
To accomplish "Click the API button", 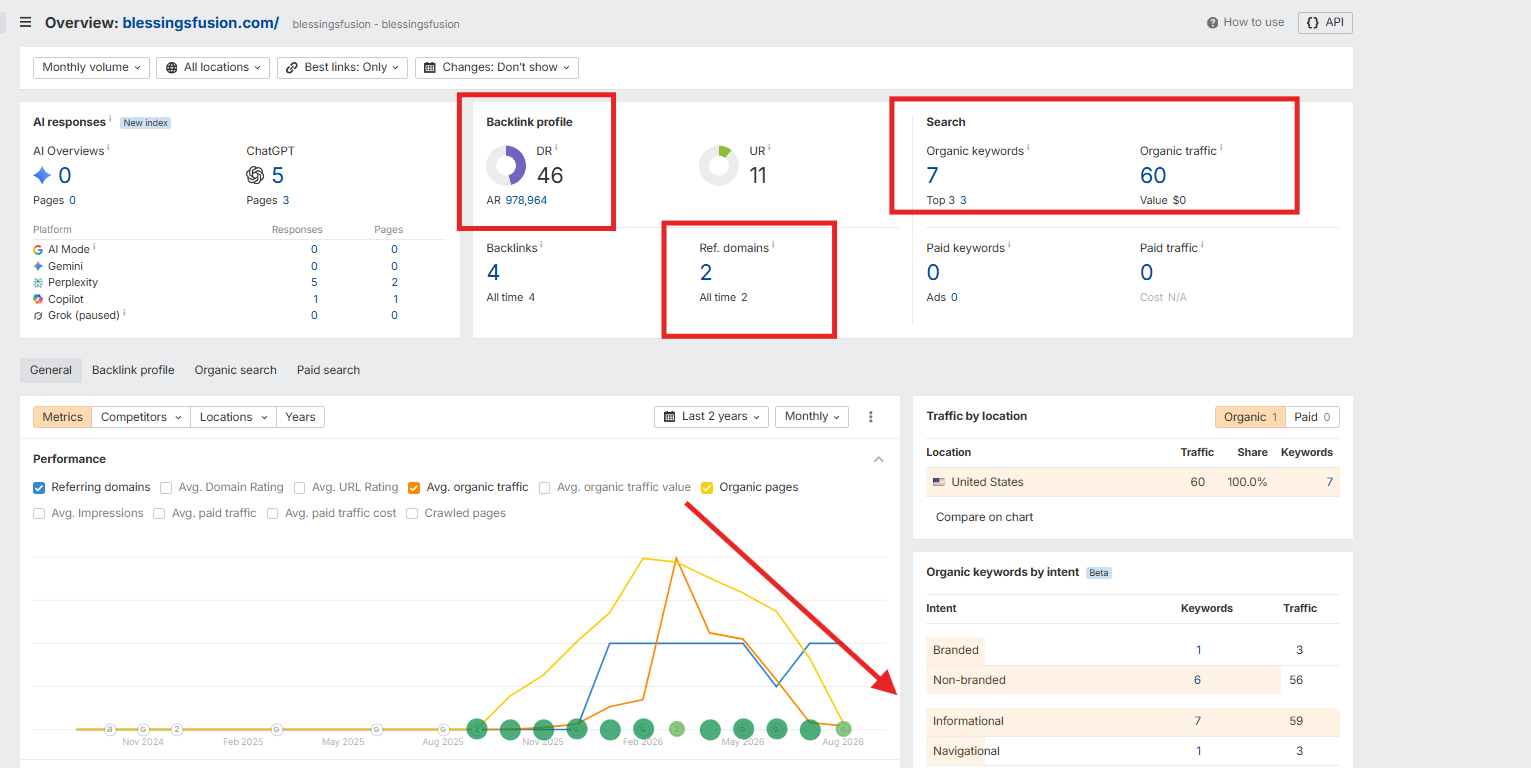I will pos(1325,22).
